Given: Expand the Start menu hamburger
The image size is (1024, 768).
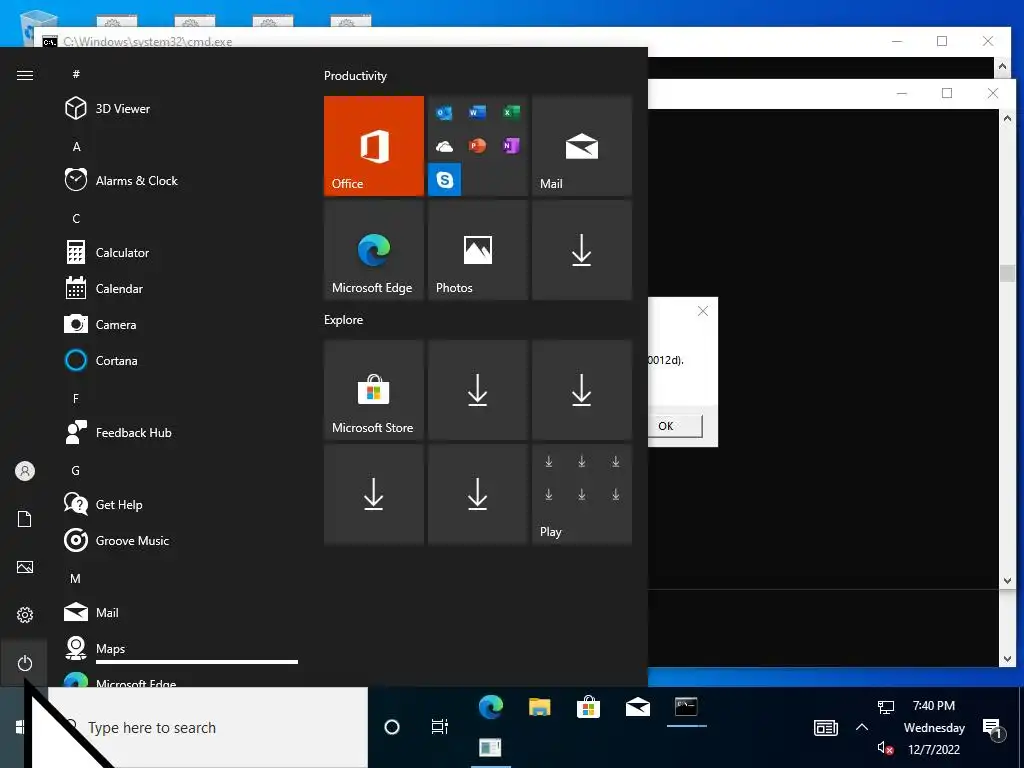Looking at the screenshot, I should click(24, 75).
